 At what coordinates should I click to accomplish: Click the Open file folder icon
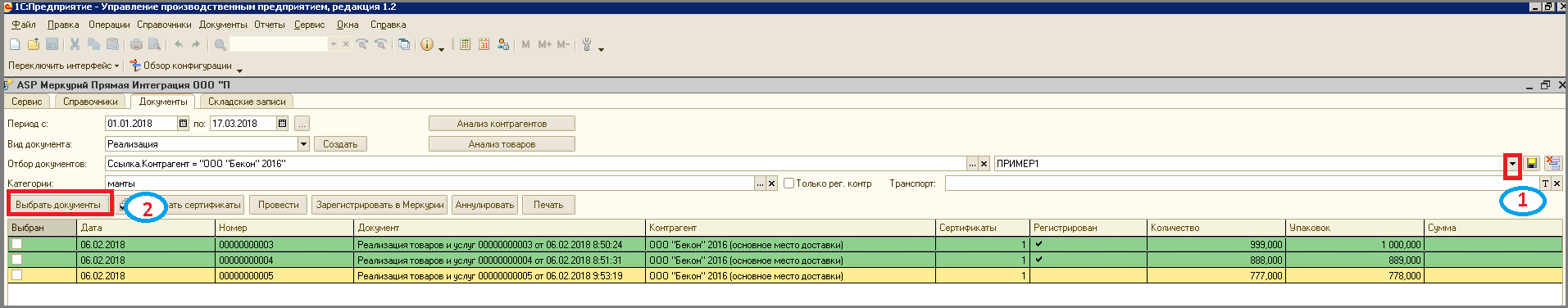click(34, 44)
